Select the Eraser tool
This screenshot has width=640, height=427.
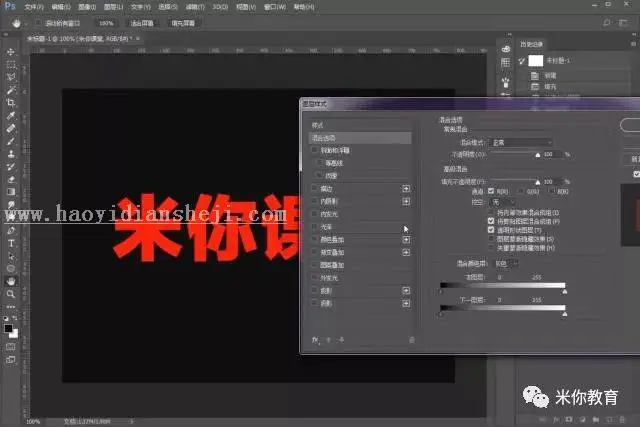[11, 179]
